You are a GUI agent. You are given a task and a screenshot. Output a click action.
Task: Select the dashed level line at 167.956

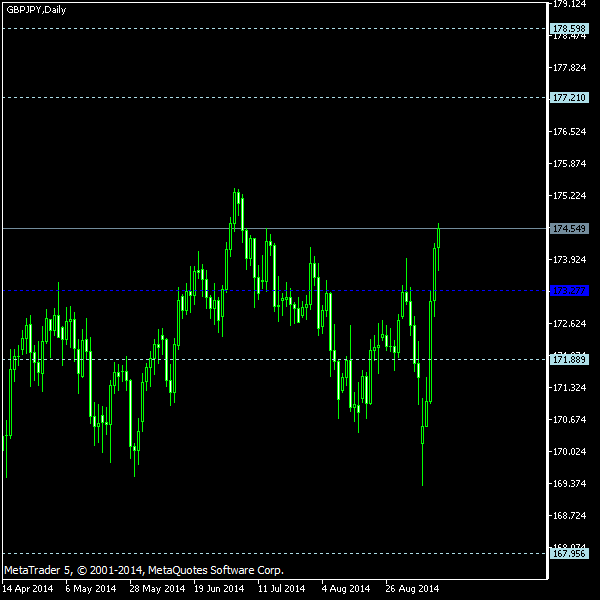pyautogui.click(x=274, y=554)
